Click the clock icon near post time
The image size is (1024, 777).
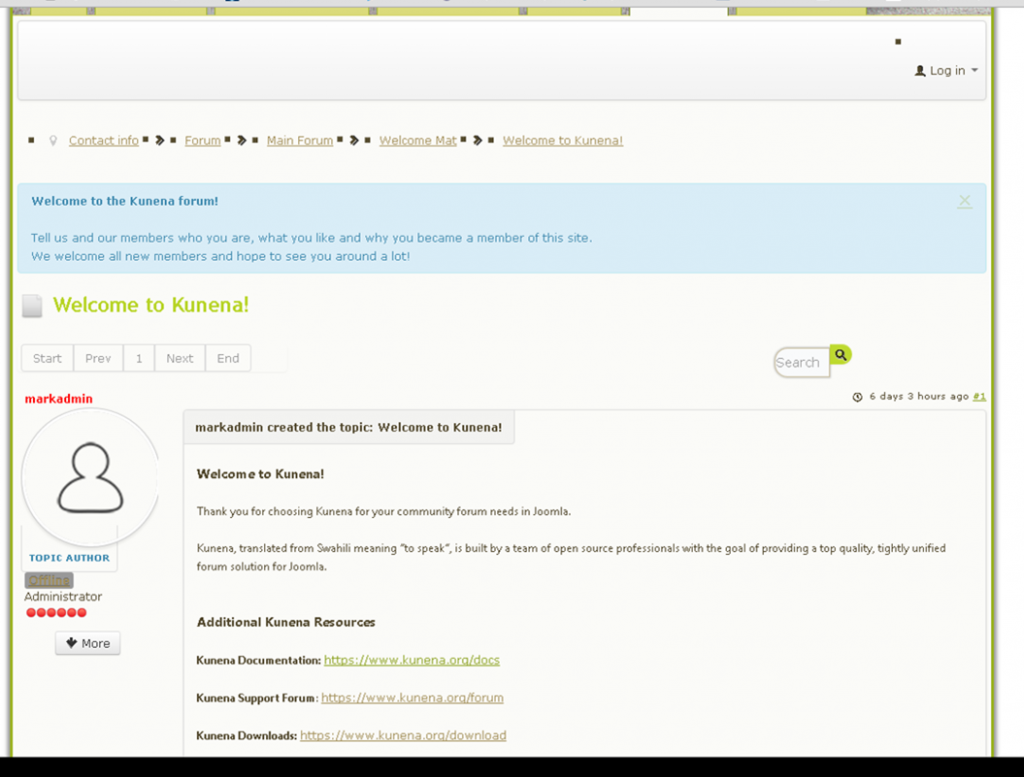point(857,397)
